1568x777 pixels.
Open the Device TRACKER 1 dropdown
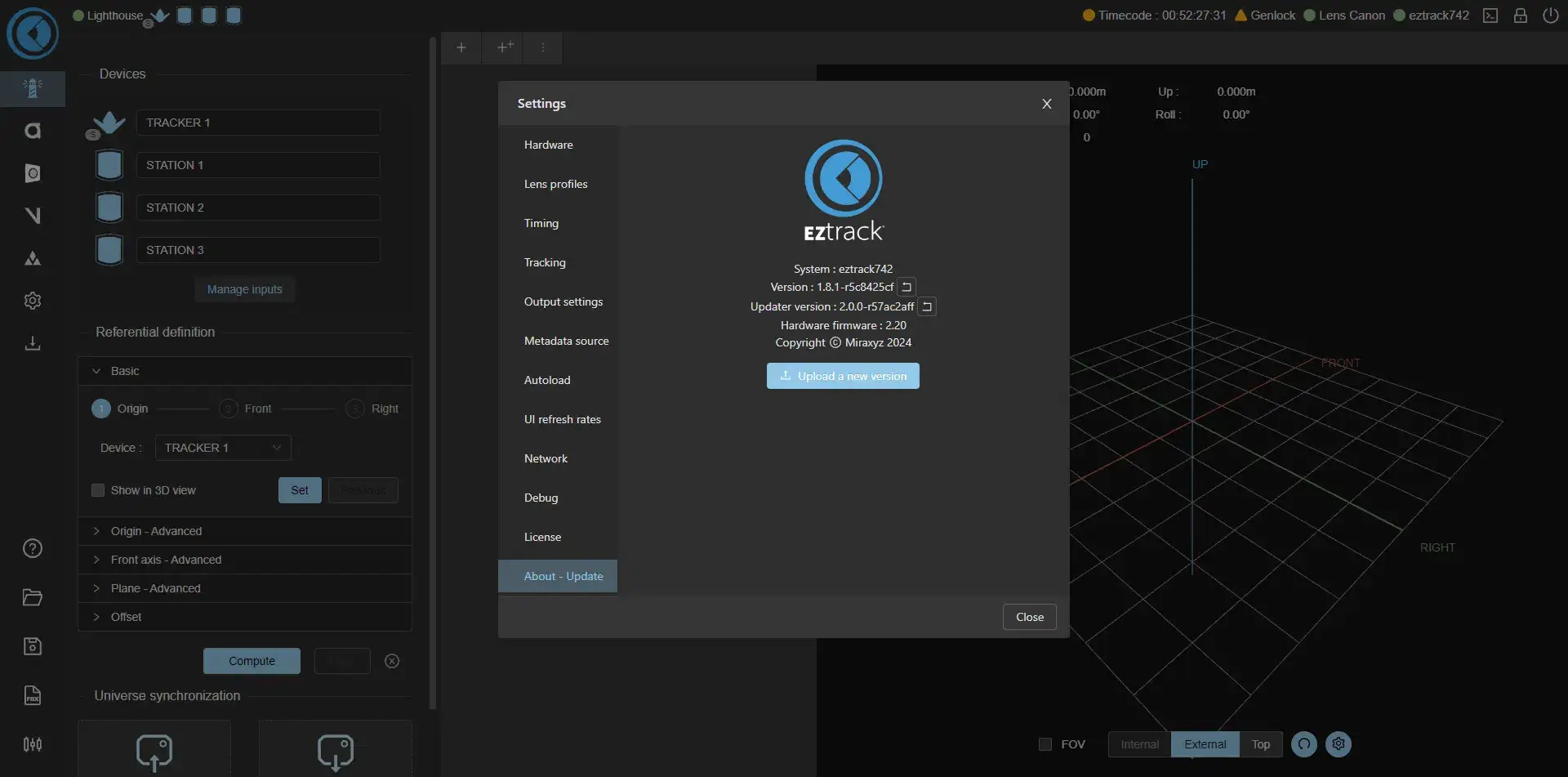pyautogui.click(x=223, y=448)
